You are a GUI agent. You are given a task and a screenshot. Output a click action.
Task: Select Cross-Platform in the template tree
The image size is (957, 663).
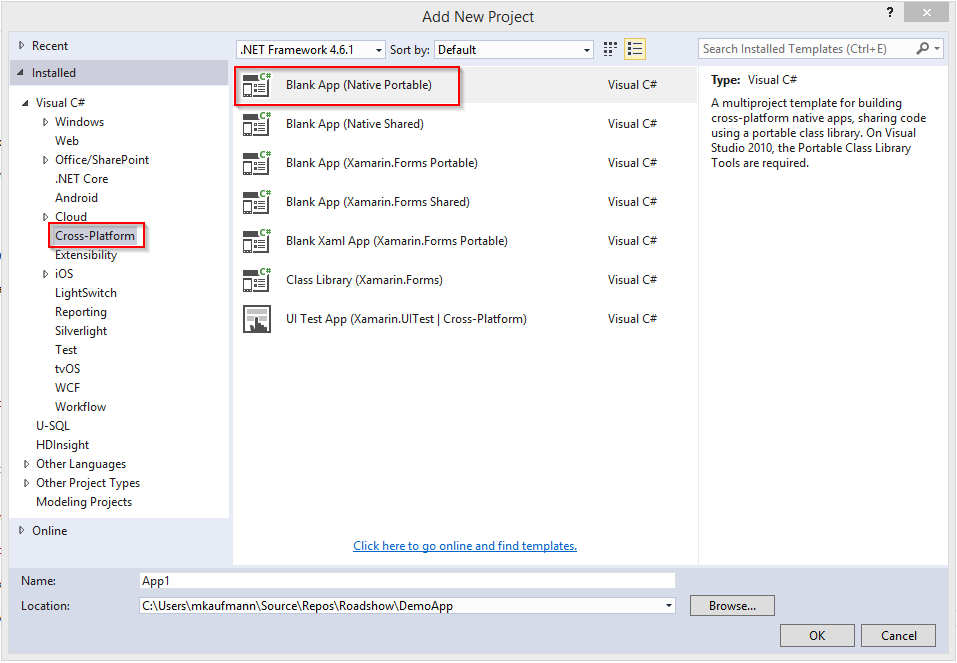tap(95, 236)
